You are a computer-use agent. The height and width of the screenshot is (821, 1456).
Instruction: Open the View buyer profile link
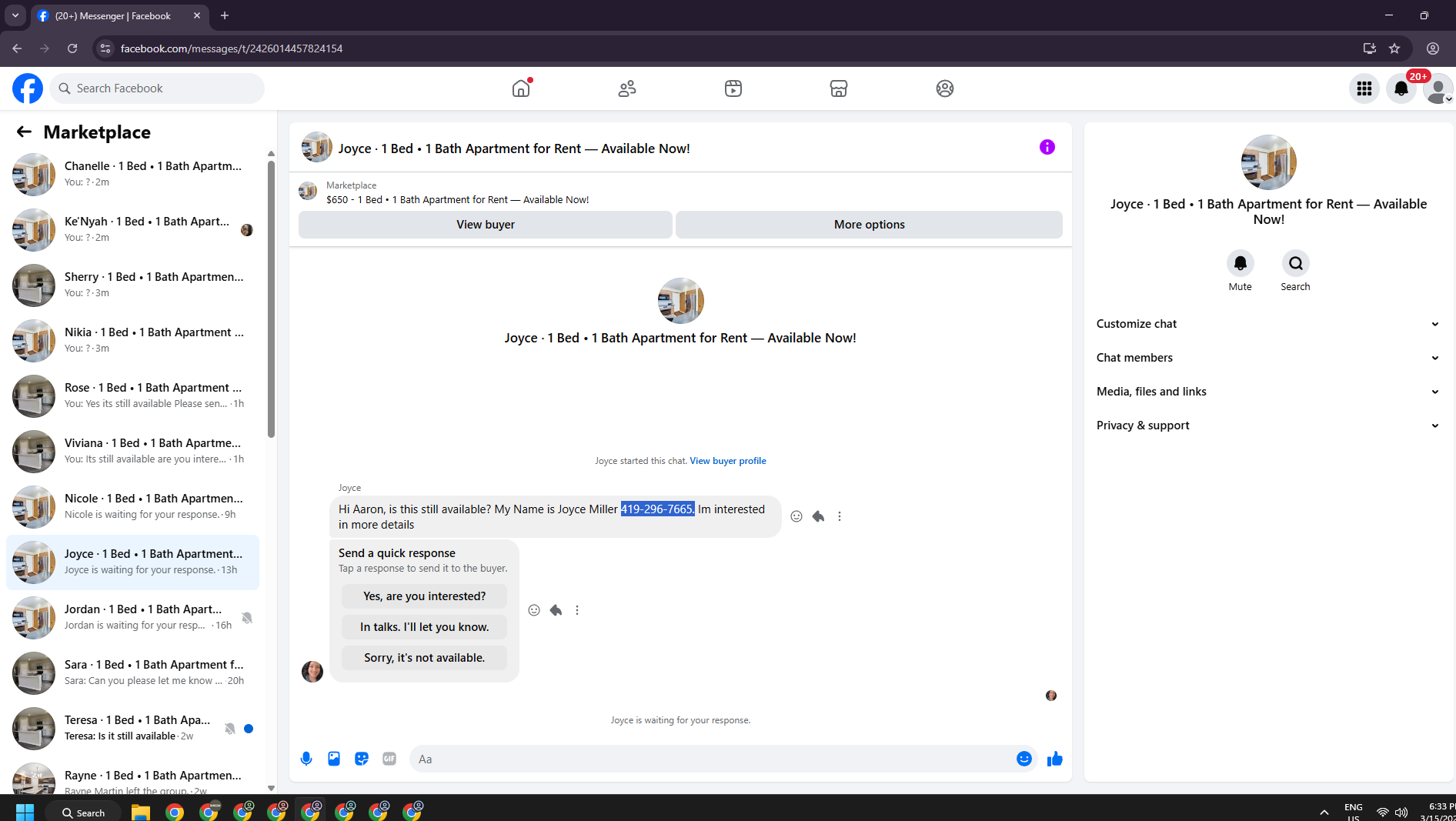coord(728,461)
